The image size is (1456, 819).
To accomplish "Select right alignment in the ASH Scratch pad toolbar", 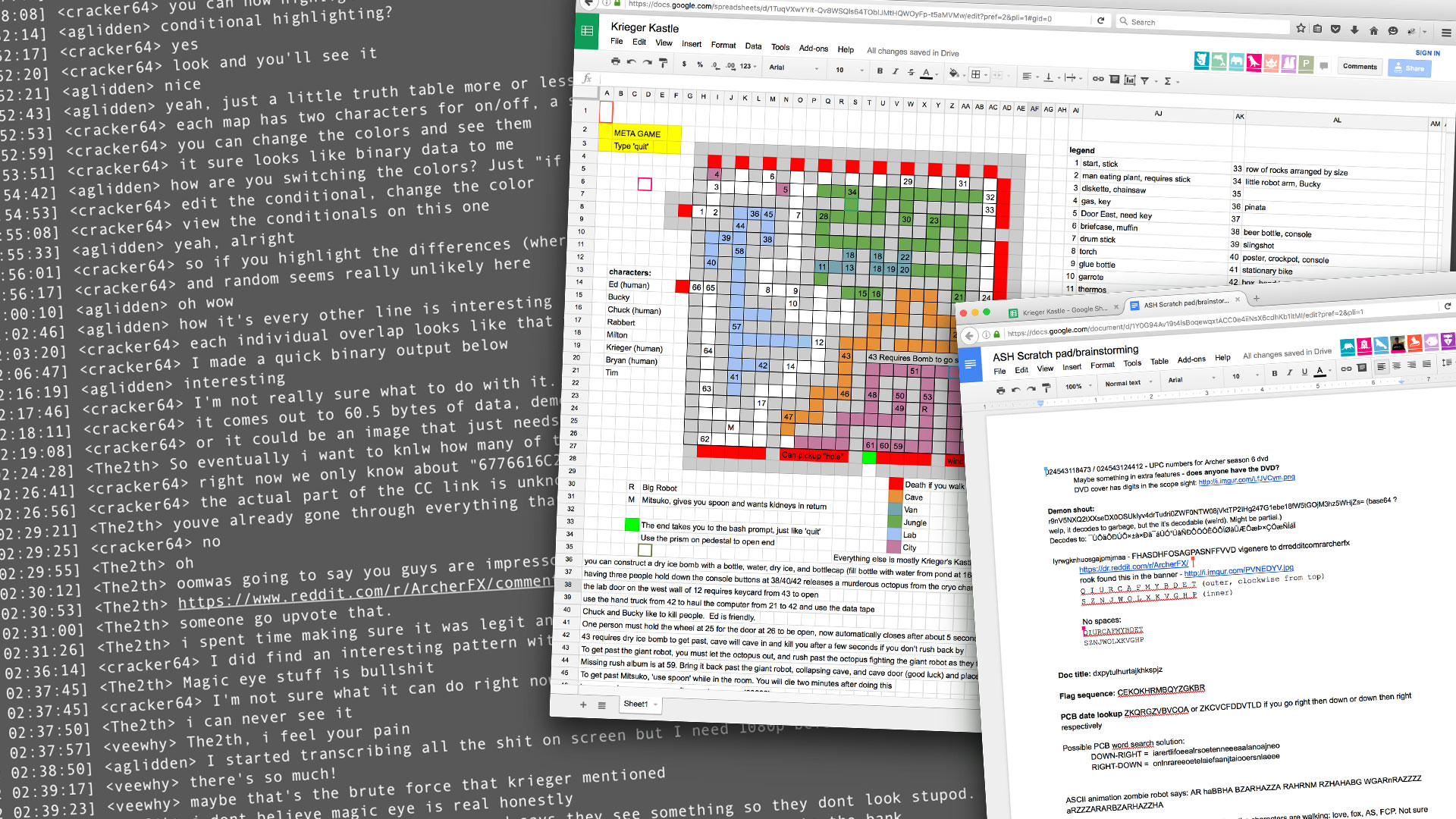I will [1411, 365].
